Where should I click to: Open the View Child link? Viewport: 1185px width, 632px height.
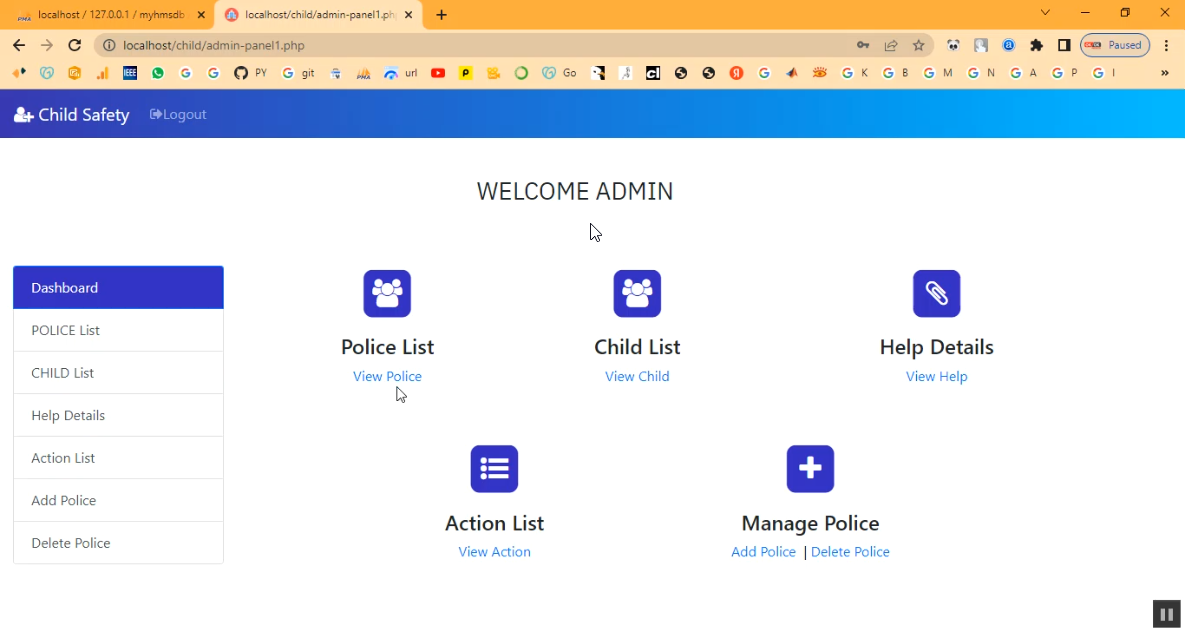pos(637,376)
